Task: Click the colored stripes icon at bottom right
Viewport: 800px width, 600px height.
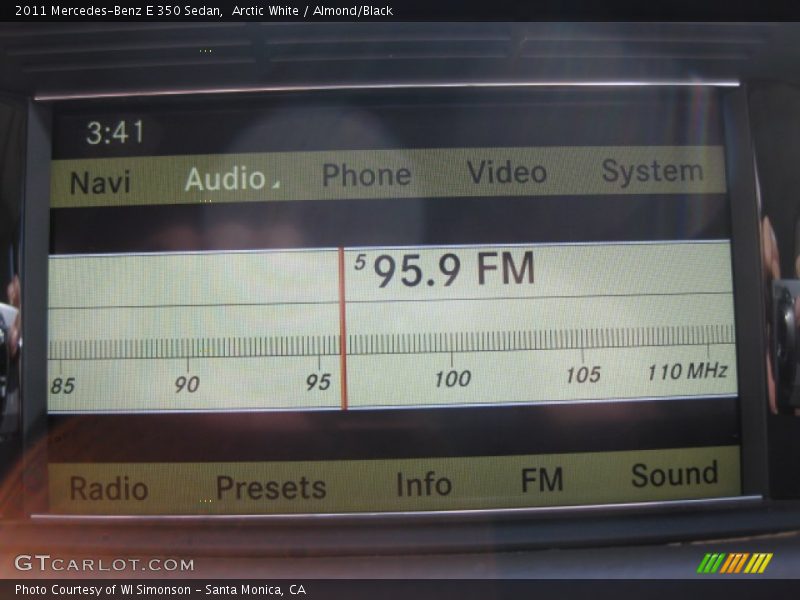Action: coord(734,563)
